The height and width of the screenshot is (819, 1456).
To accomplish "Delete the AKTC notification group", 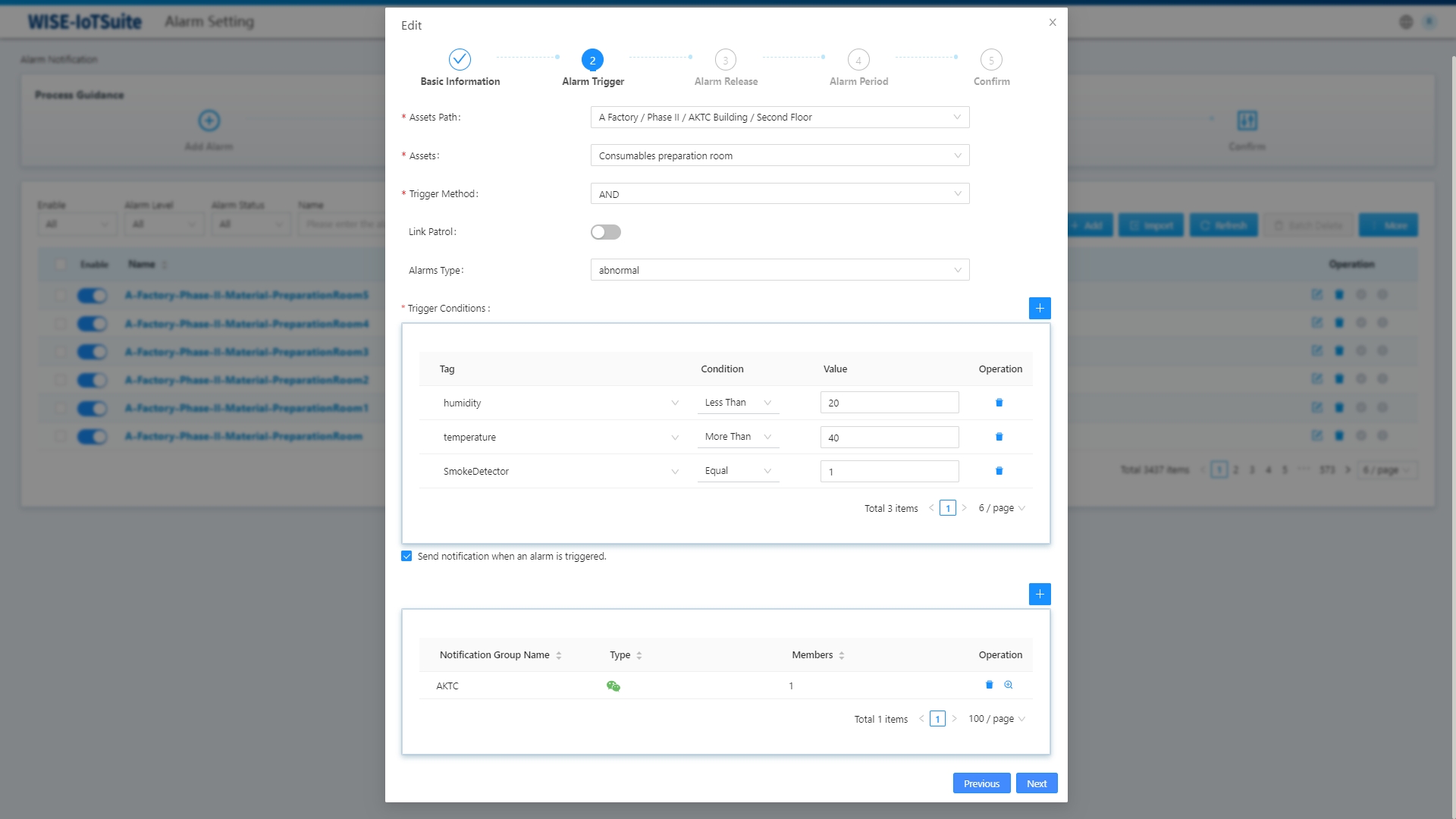I will [989, 685].
